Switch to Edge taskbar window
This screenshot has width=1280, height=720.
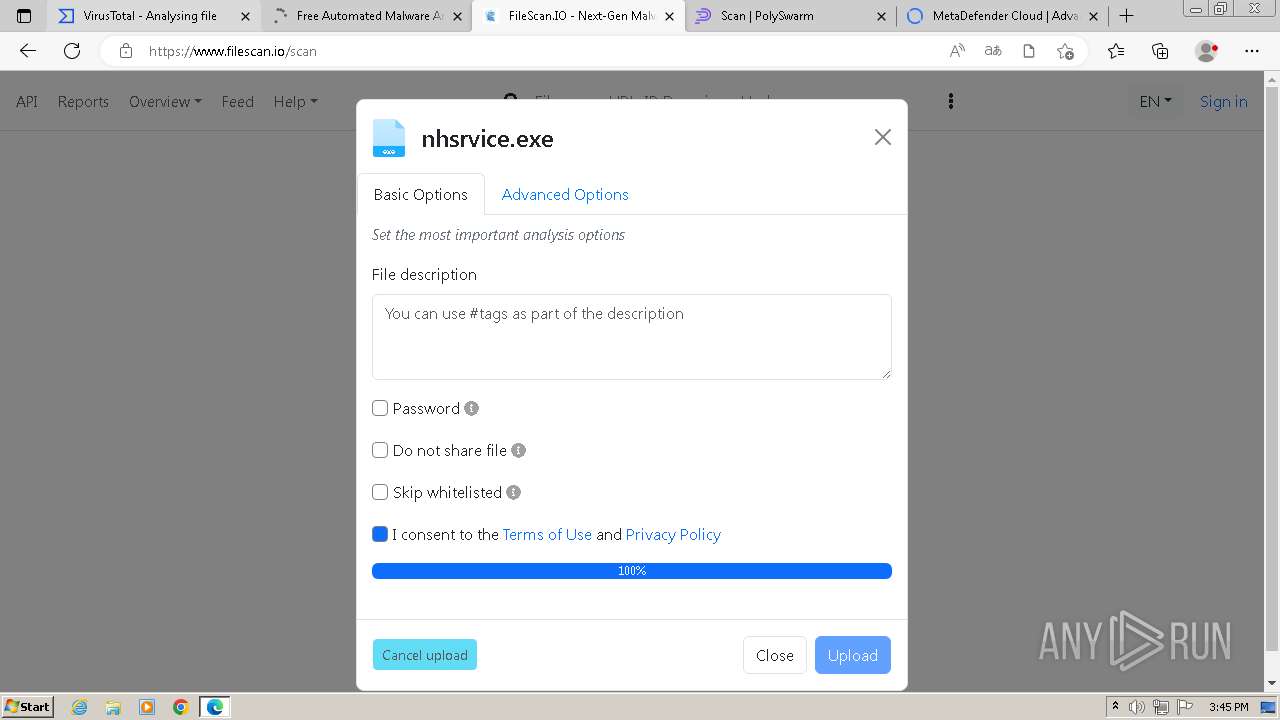click(215, 707)
